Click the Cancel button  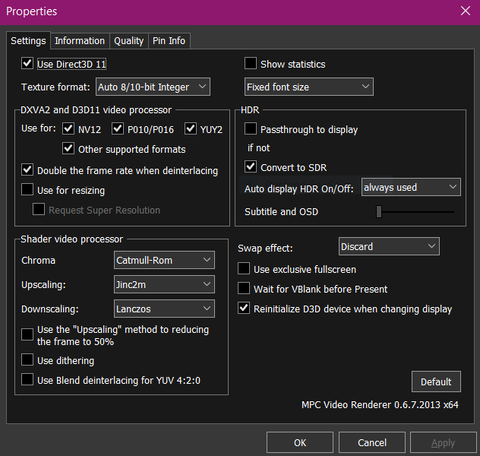tap(372, 443)
